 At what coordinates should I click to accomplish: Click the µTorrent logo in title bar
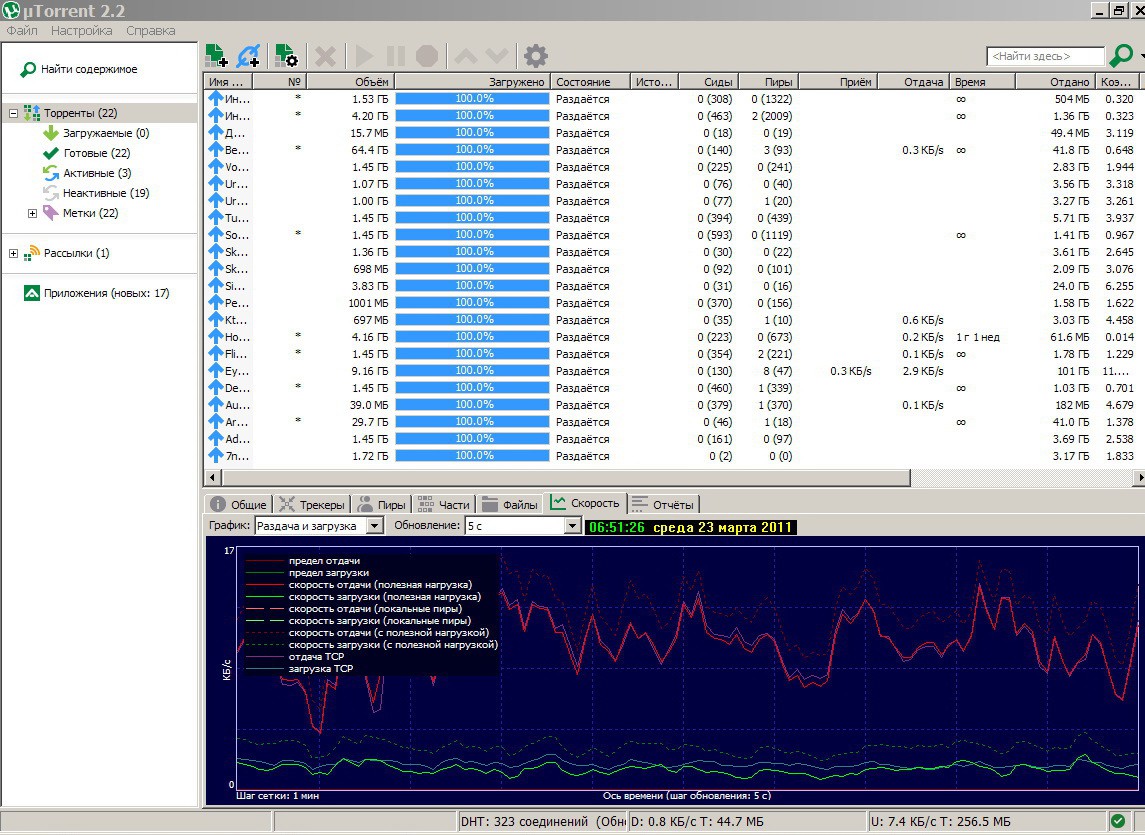(11, 10)
